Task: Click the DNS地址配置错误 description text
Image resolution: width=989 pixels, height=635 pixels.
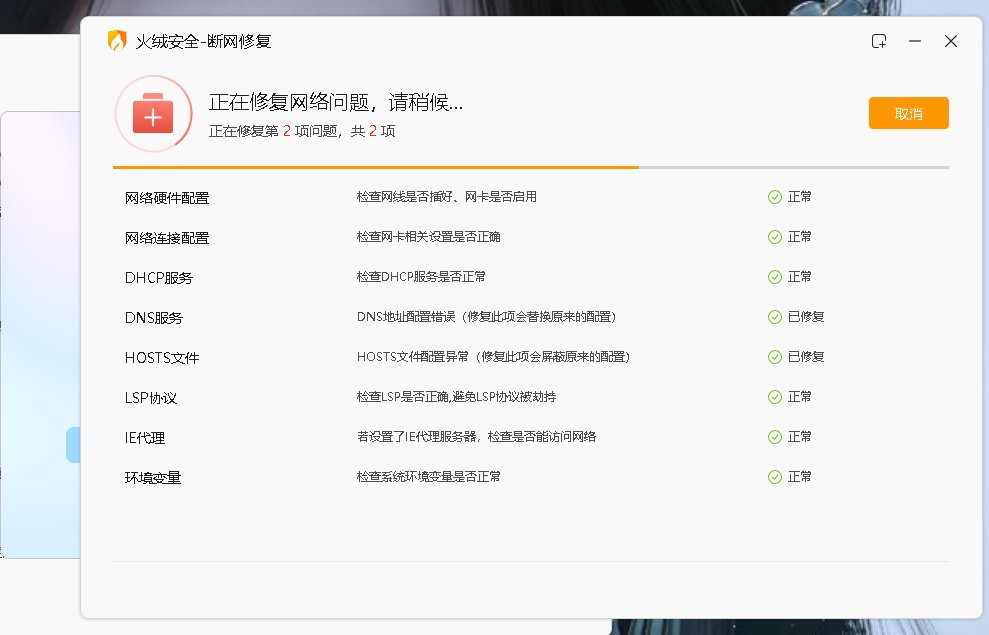Action: (486, 317)
